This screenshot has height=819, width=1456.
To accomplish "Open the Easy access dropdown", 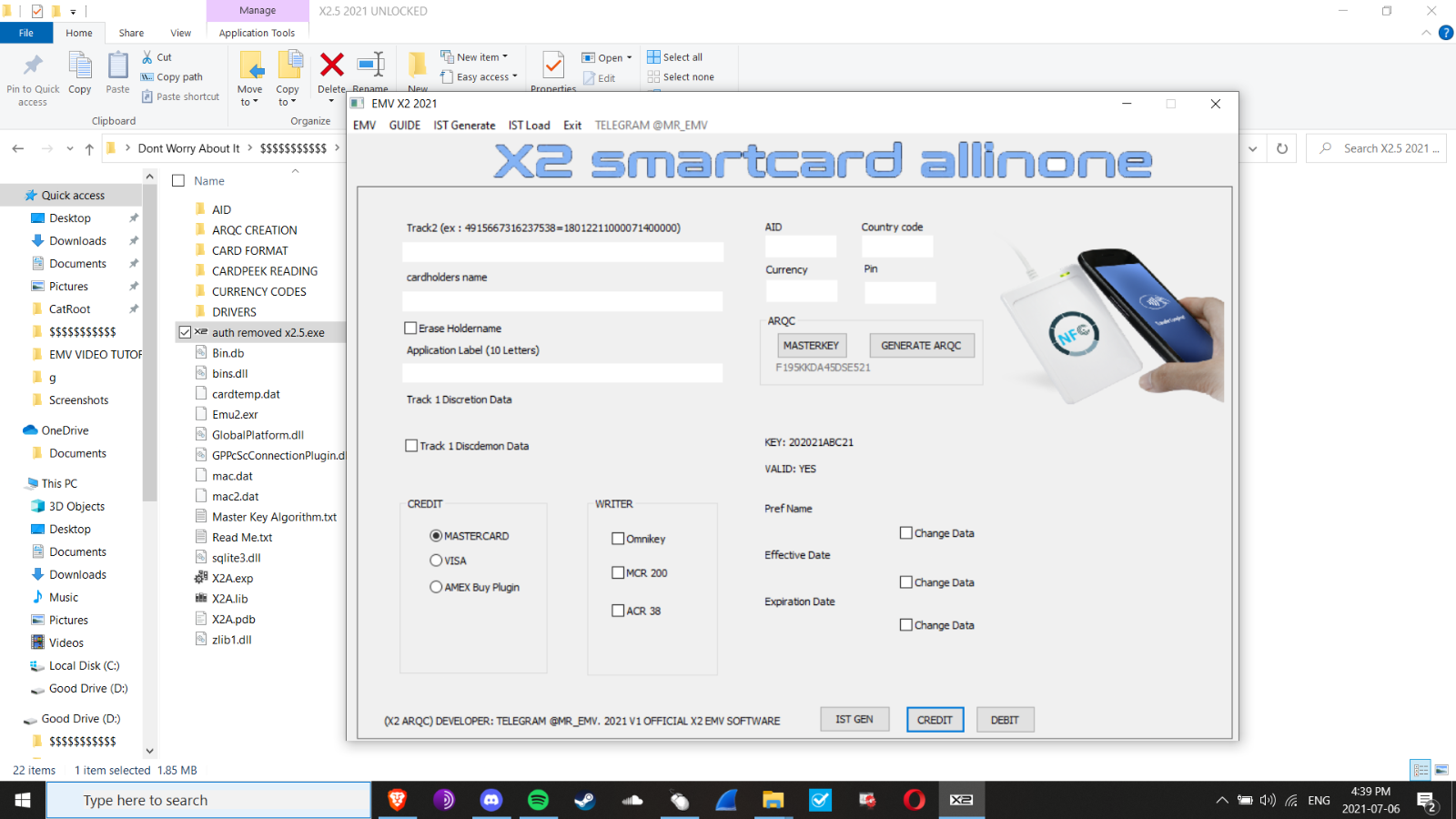I will coord(479,77).
